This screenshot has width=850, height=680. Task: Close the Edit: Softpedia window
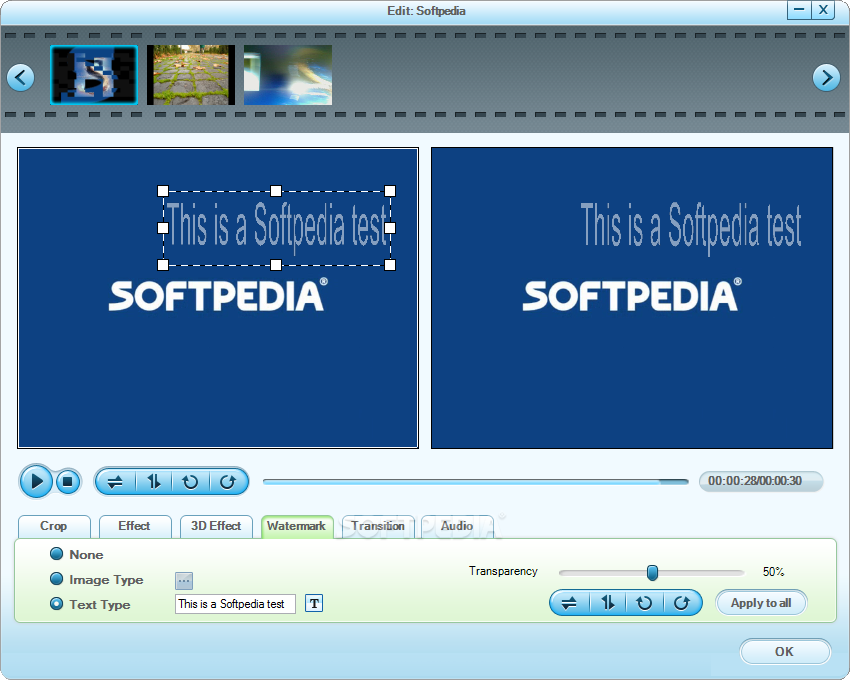[823, 10]
